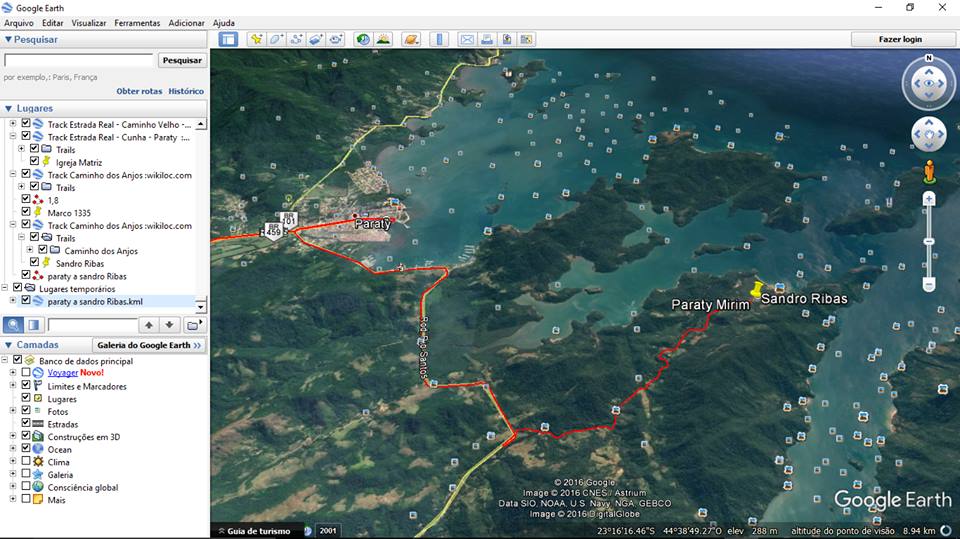The height and width of the screenshot is (539, 960).
Task: Click the zoom slider track
Action: coord(929,241)
